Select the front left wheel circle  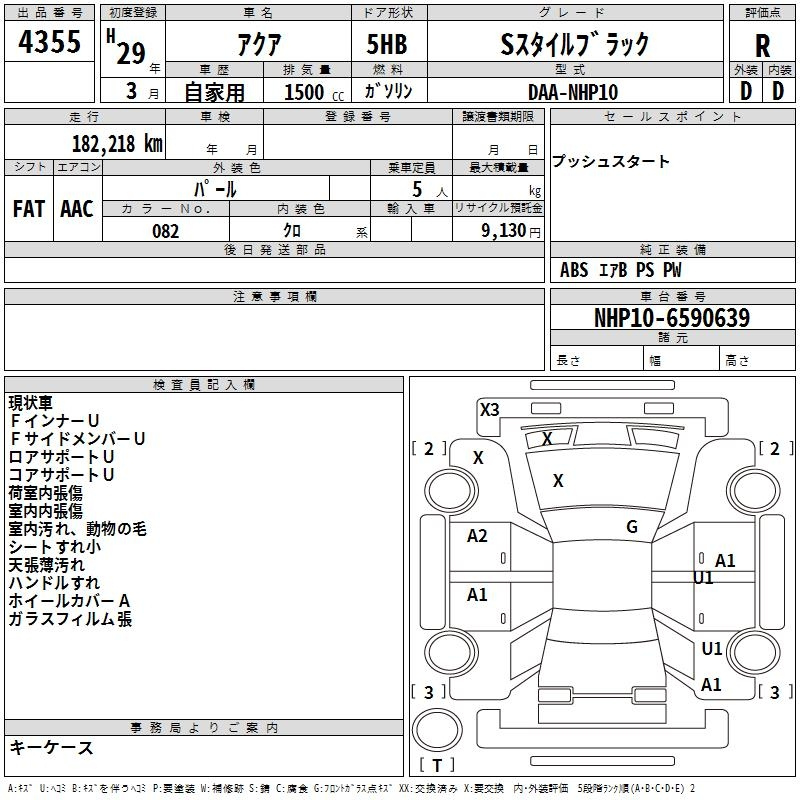click(451, 491)
